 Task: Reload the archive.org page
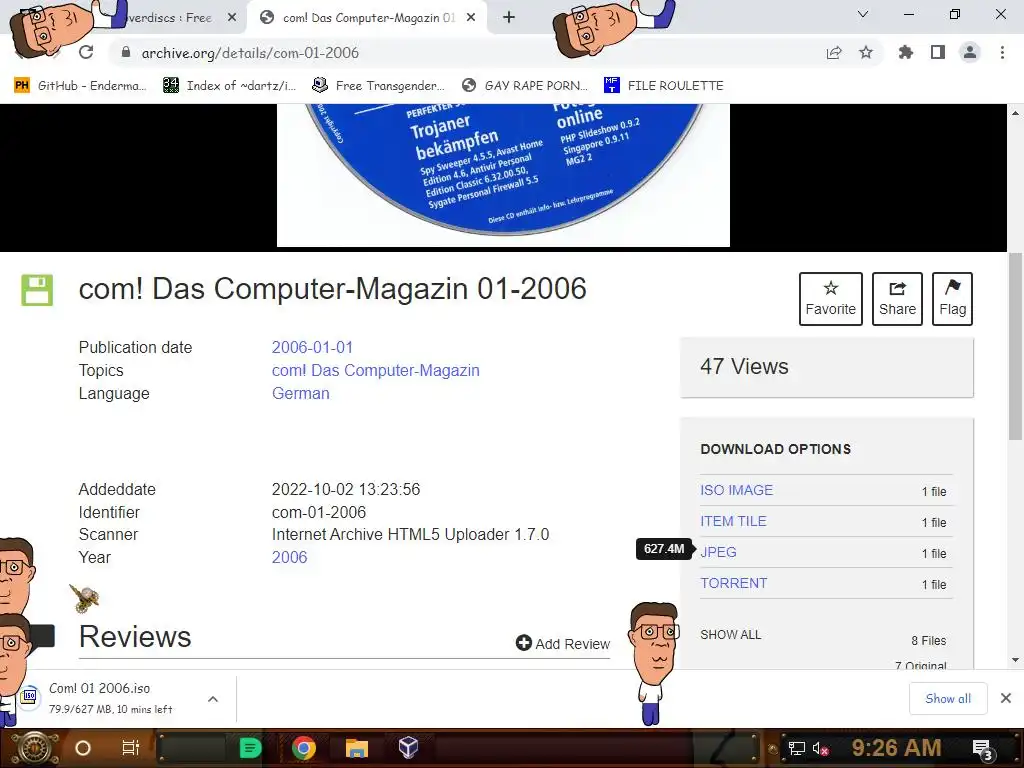point(86,52)
